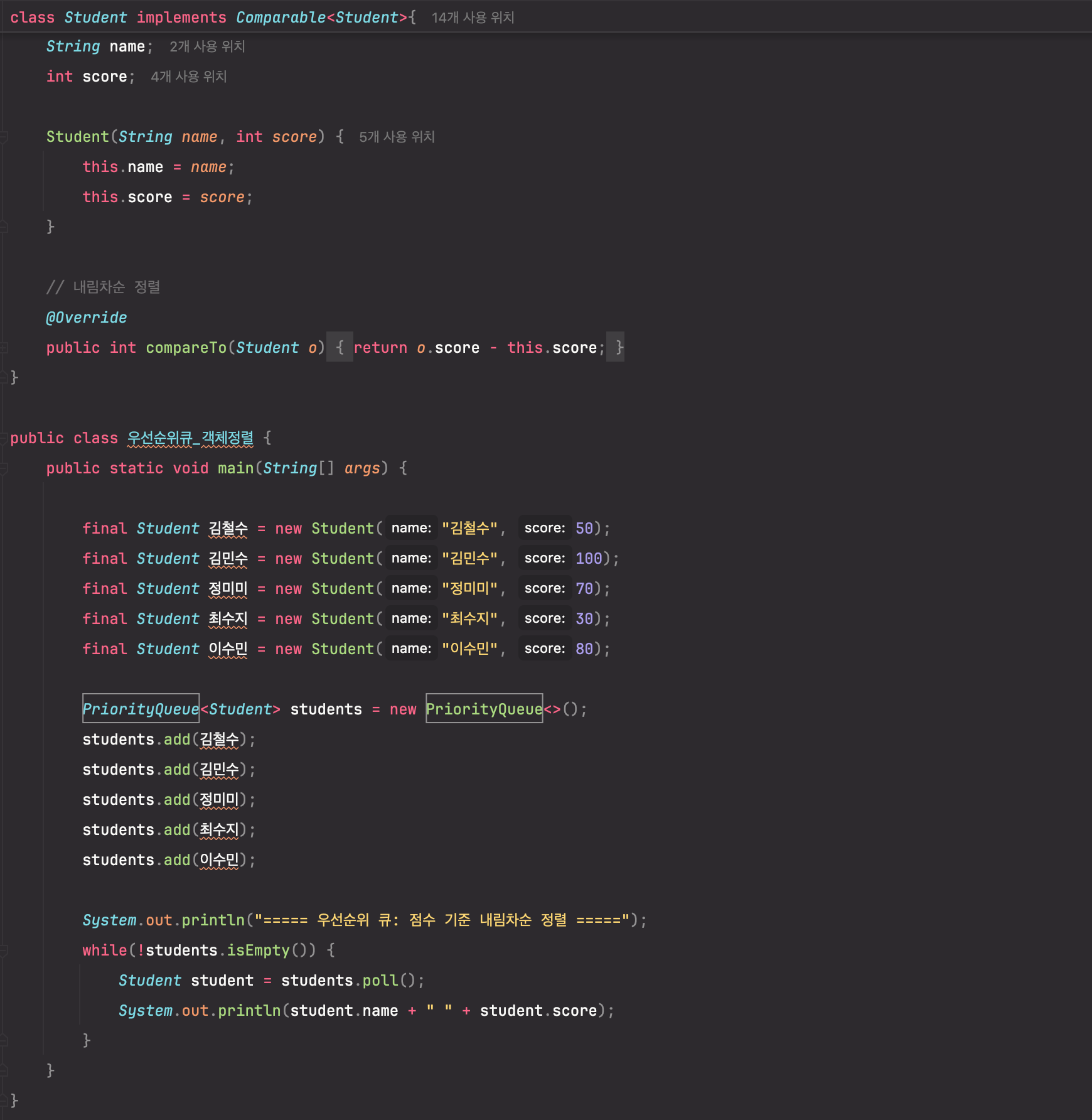This screenshot has height=1120, width=1092.
Task: Click the score value 70
Action: [x=584, y=589]
